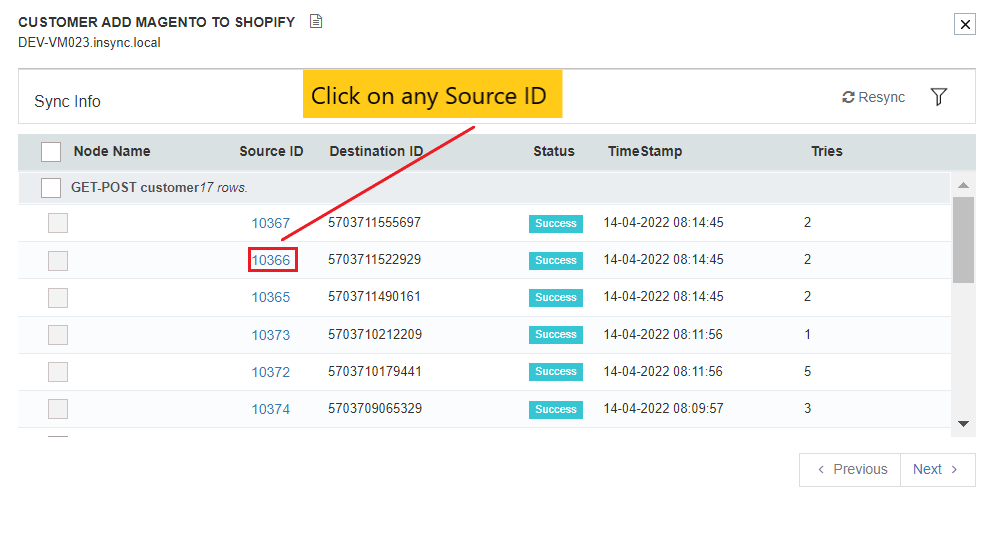Open Source ID 10366 link

(x=271, y=260)
